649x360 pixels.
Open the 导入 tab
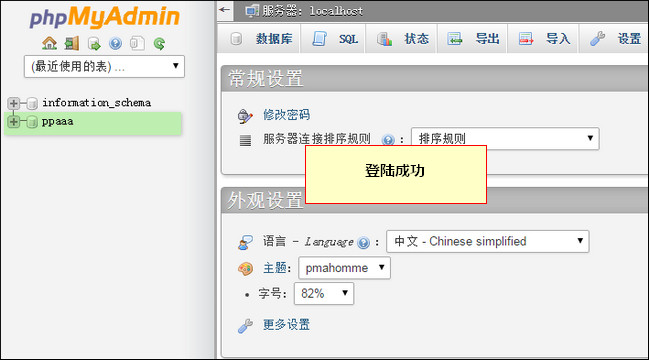coord(543,39)
